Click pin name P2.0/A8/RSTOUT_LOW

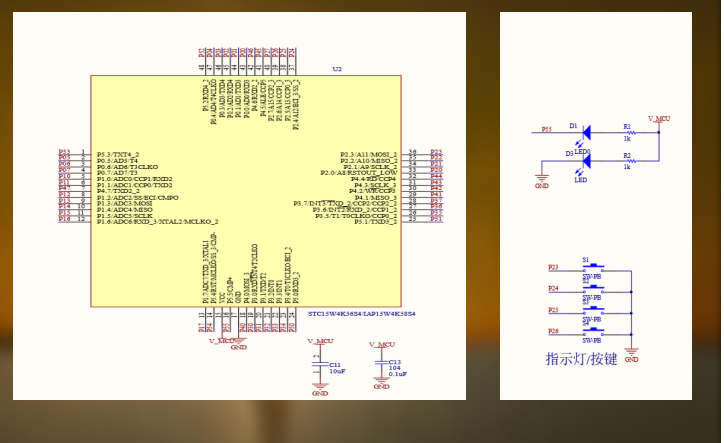pos(359,173)
